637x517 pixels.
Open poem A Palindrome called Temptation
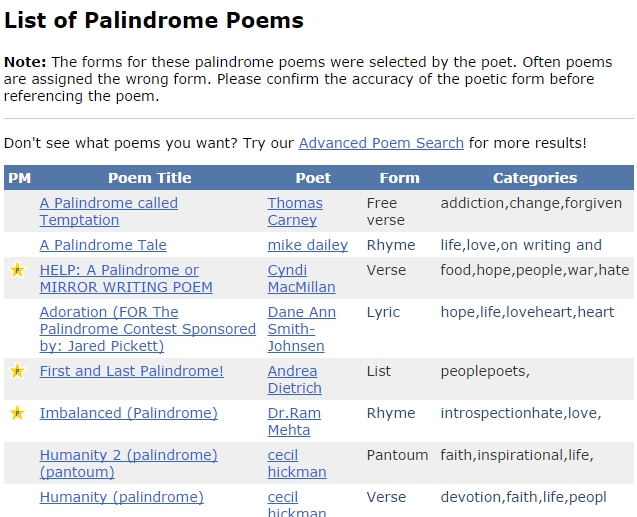(x=108, y=211)
